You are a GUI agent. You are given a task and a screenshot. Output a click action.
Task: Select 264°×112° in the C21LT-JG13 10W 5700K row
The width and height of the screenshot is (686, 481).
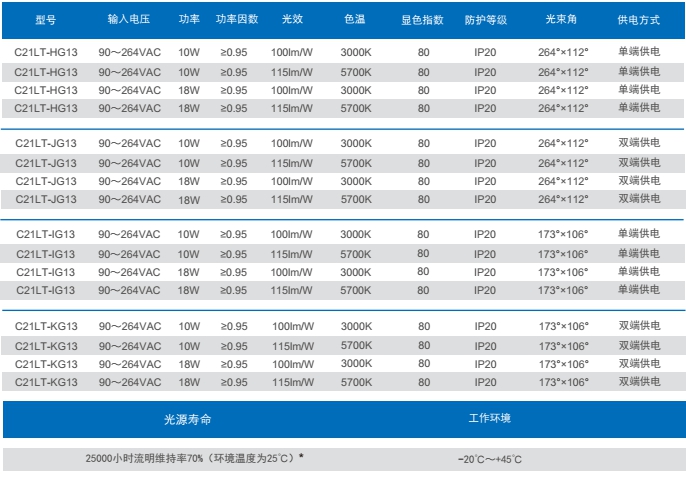563,163
